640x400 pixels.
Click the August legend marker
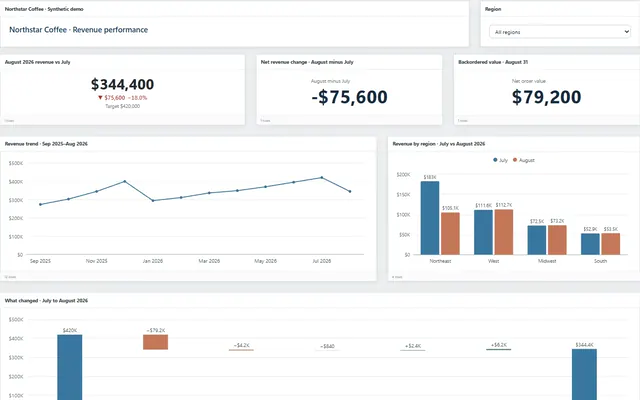[515, 160]
